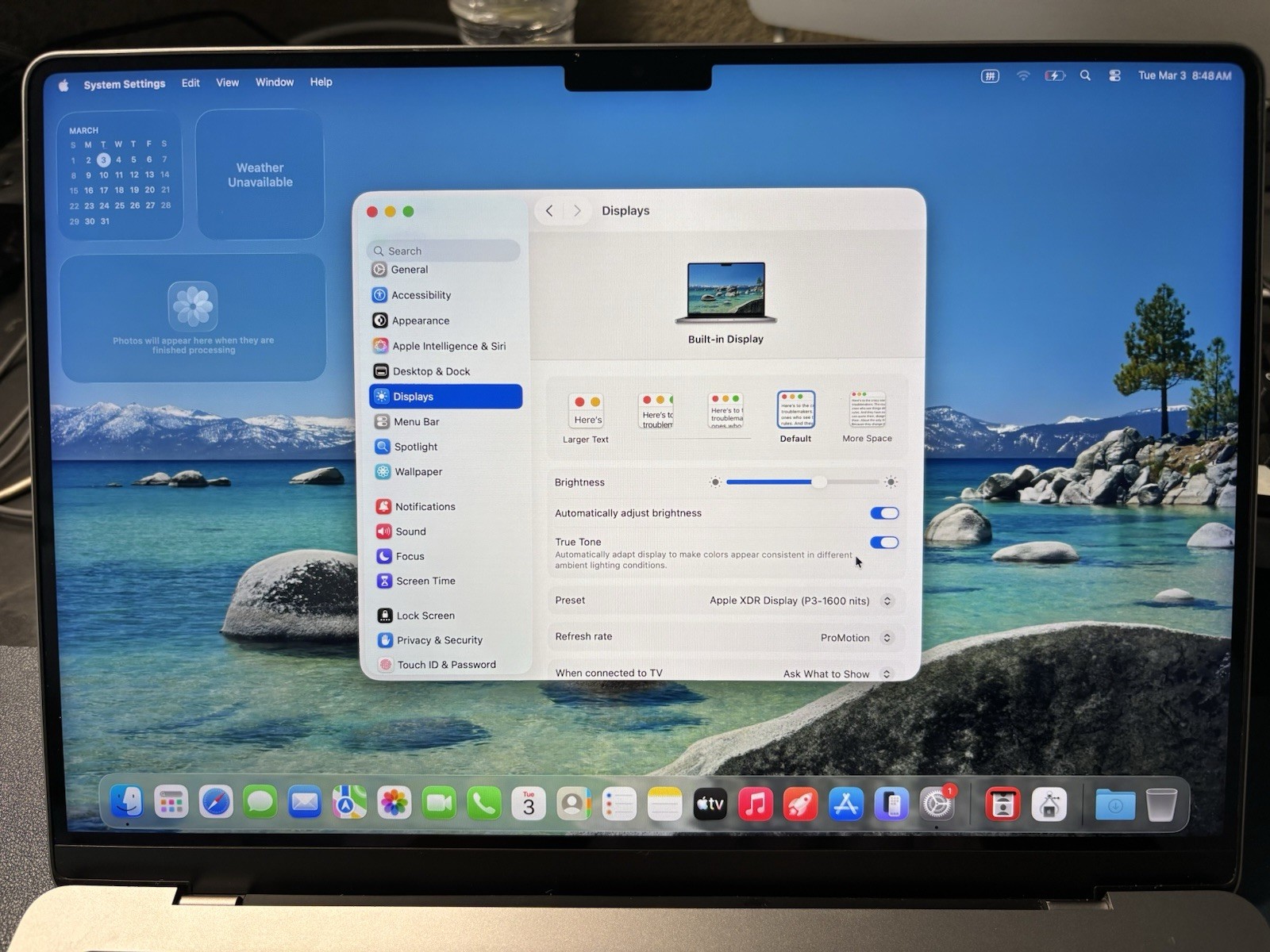The width and height of the screenshot is (1270, 952).
Task: Open System Settings icon in the Dock
Action: click(x=937, y=805)
